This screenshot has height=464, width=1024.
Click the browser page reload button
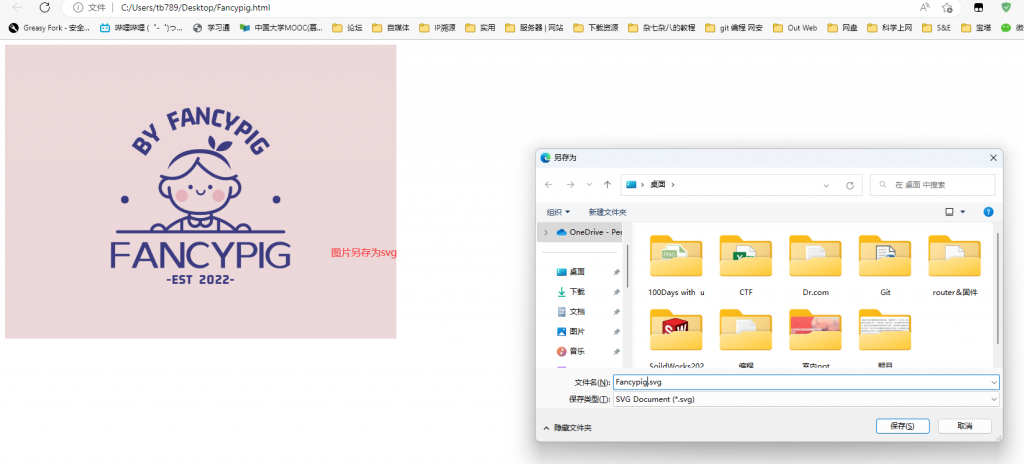point(44,7)
